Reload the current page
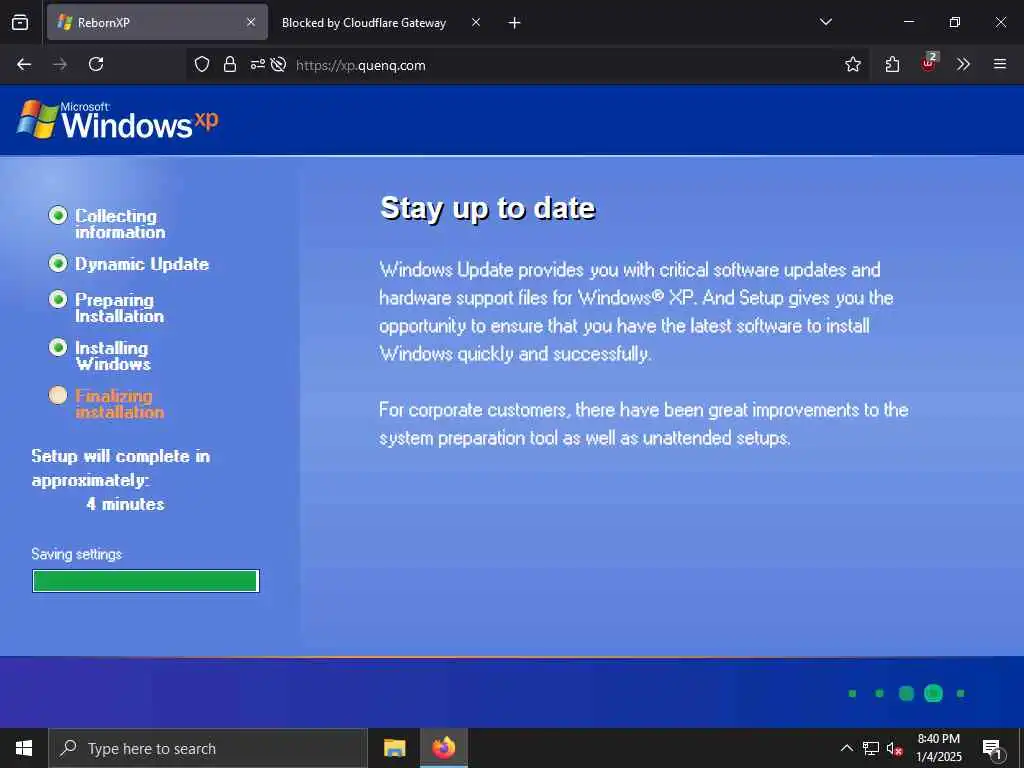The height and width of the screenshot is (768, 1024). click(x=96, y=64)
